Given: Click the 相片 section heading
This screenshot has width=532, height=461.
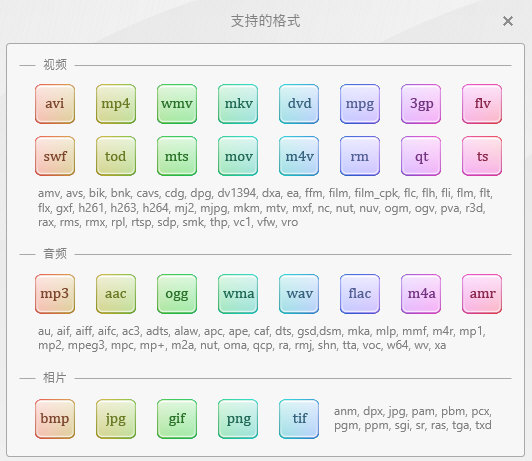Looking at the screenshot, I should tap(54, 378).
